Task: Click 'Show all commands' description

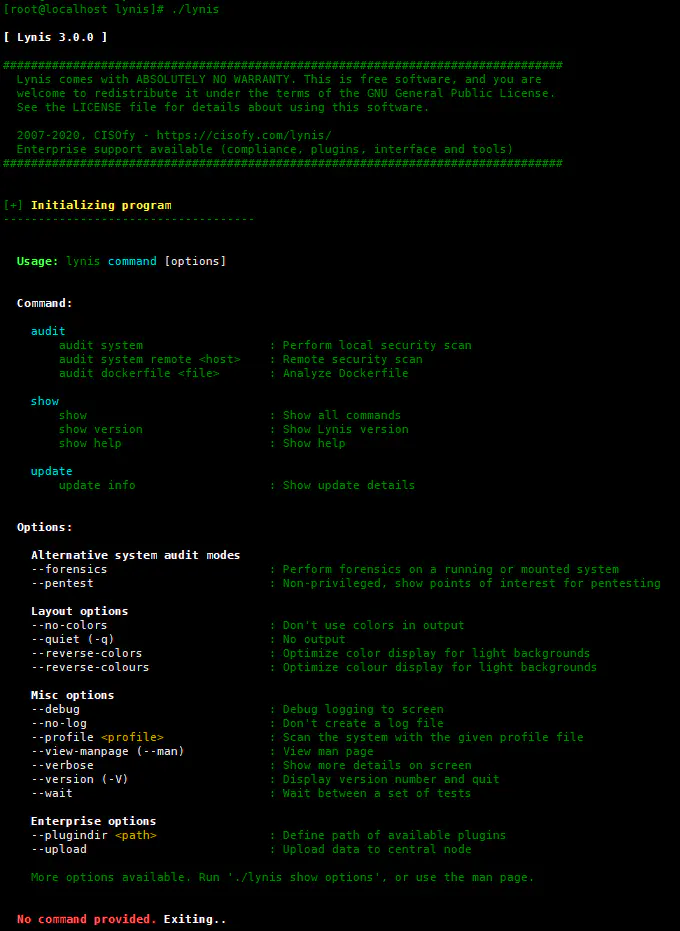Action: point(342,416)
